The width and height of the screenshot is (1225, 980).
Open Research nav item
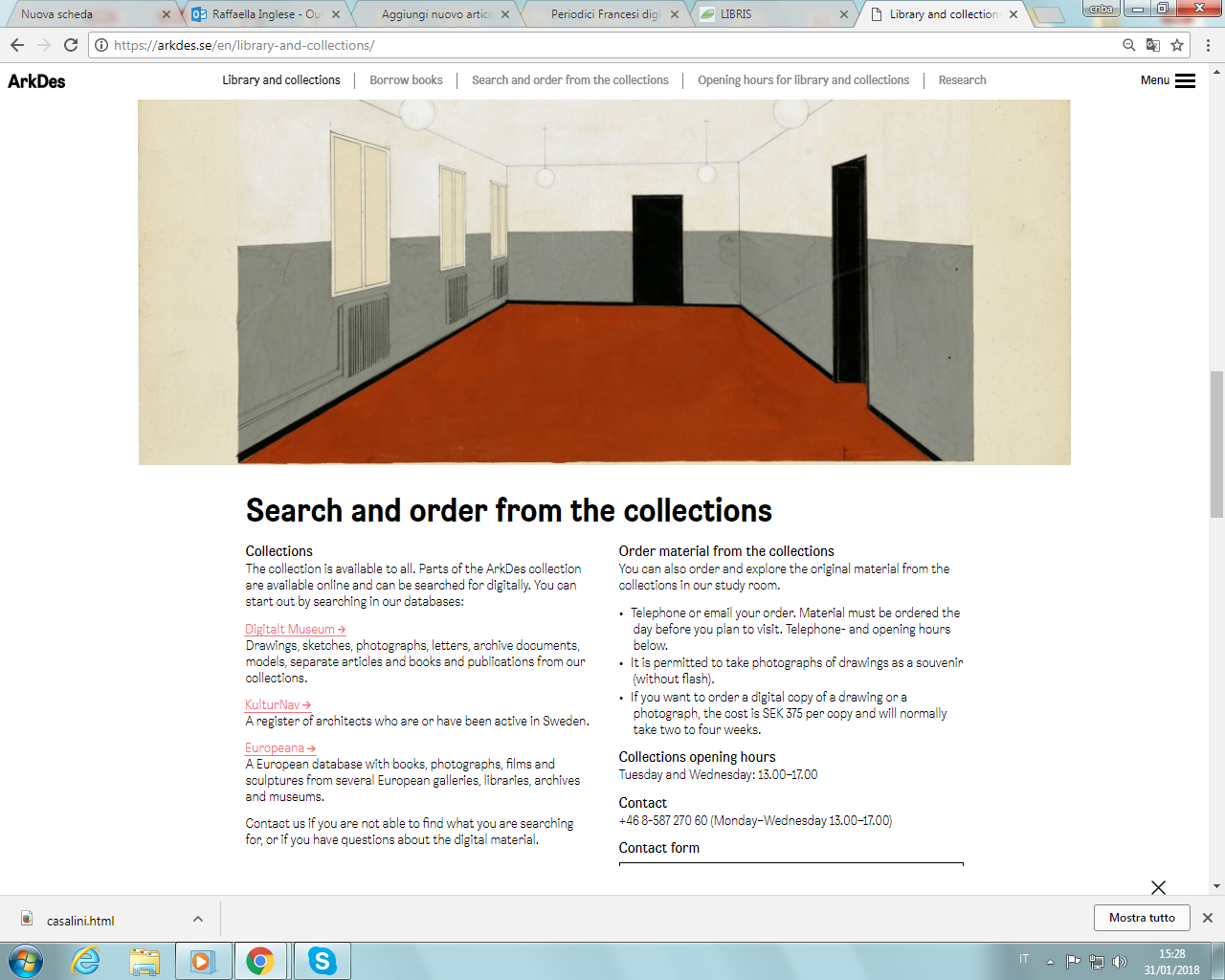coord(962,80)
